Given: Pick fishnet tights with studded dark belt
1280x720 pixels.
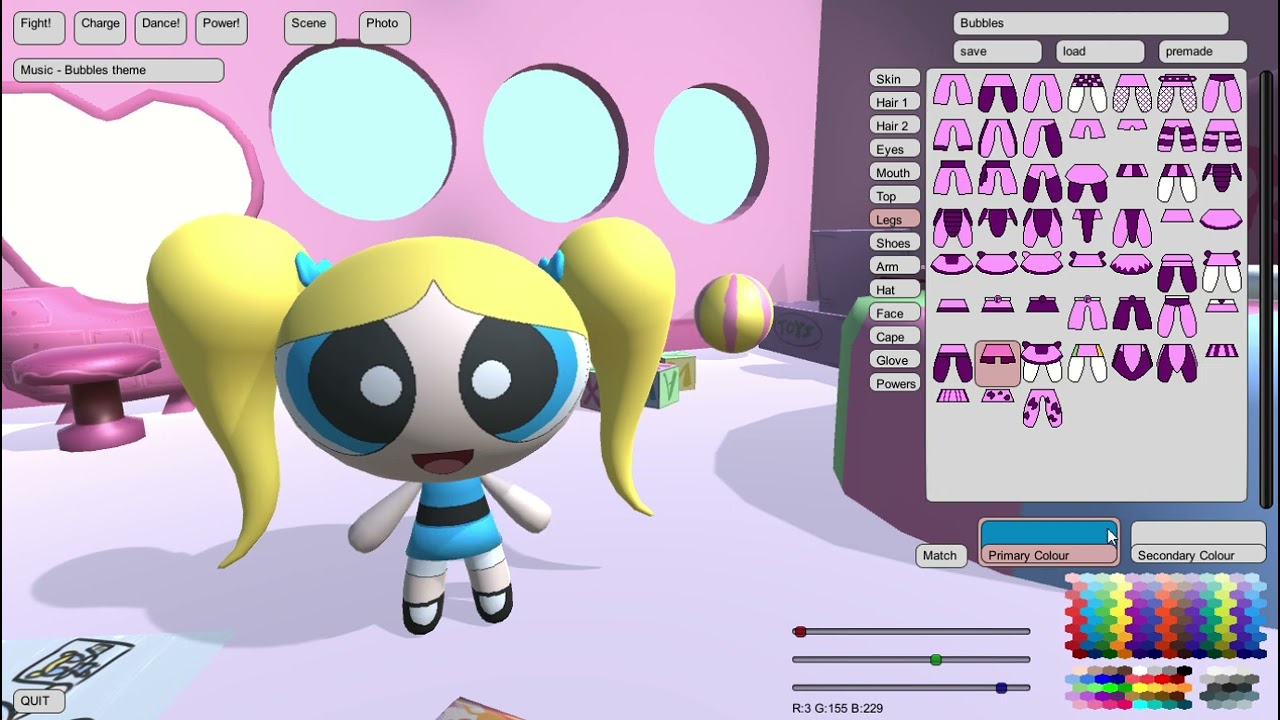Looking at the screenshot, I should pos(1176,92).
